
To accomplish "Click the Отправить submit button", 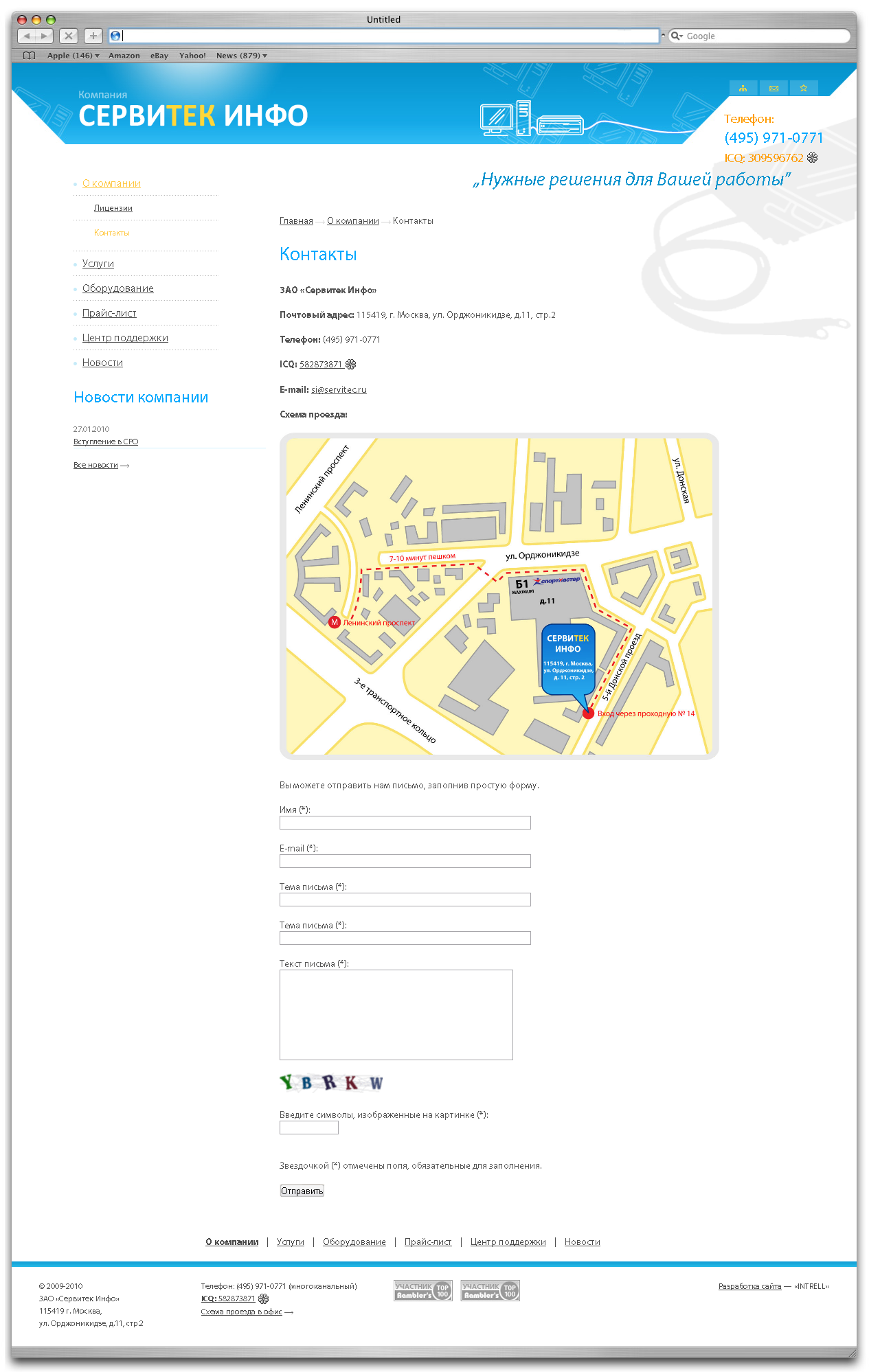I will (302, 1191).
